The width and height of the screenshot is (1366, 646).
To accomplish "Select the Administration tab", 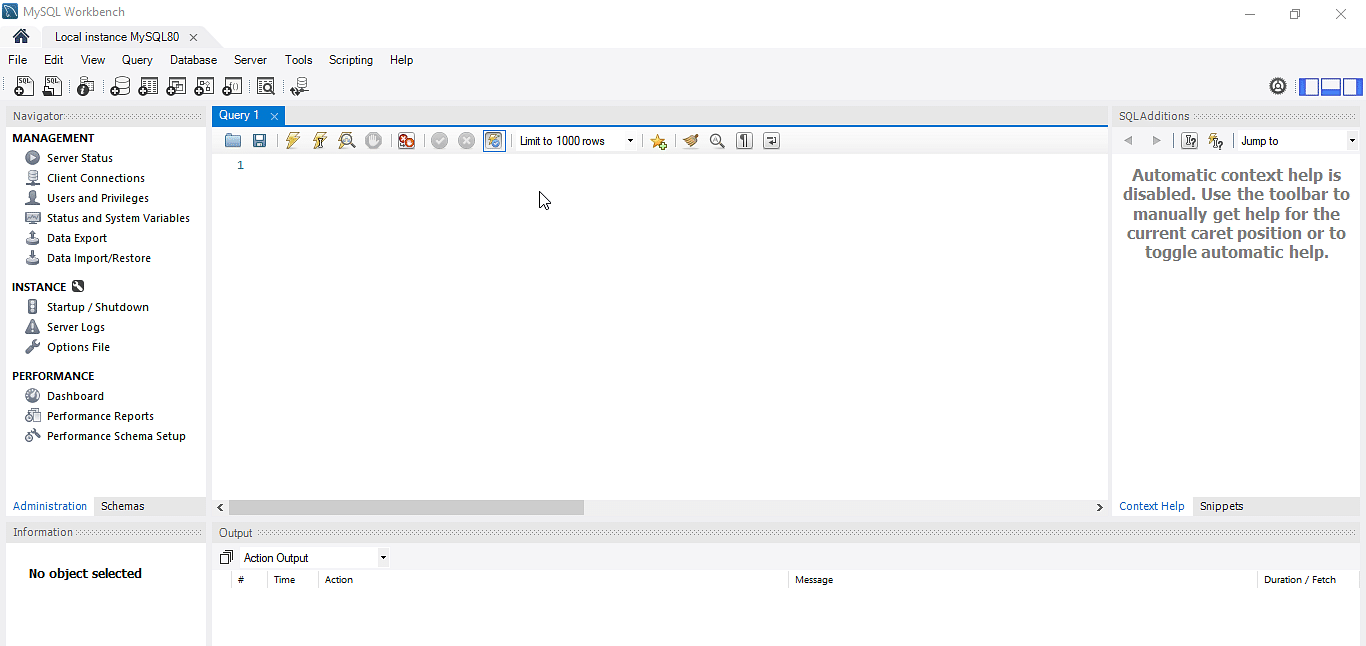I will (50, 506).
